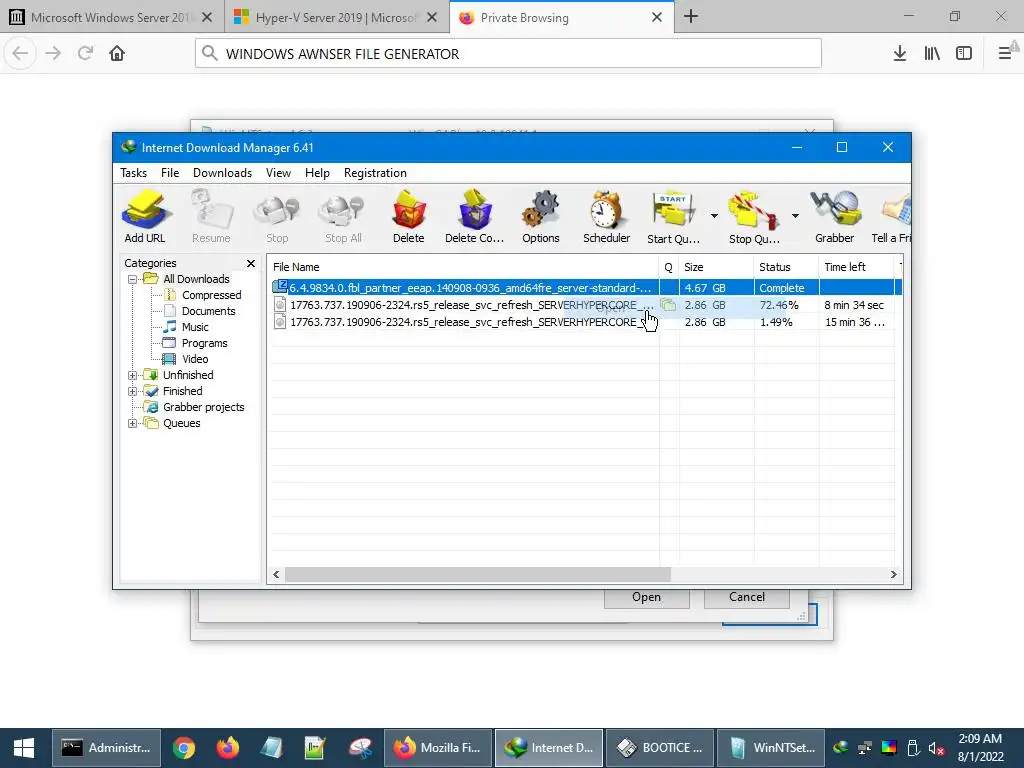Expand the Finished category
Screen dimensions: 1024x768
tap(133, 391)
